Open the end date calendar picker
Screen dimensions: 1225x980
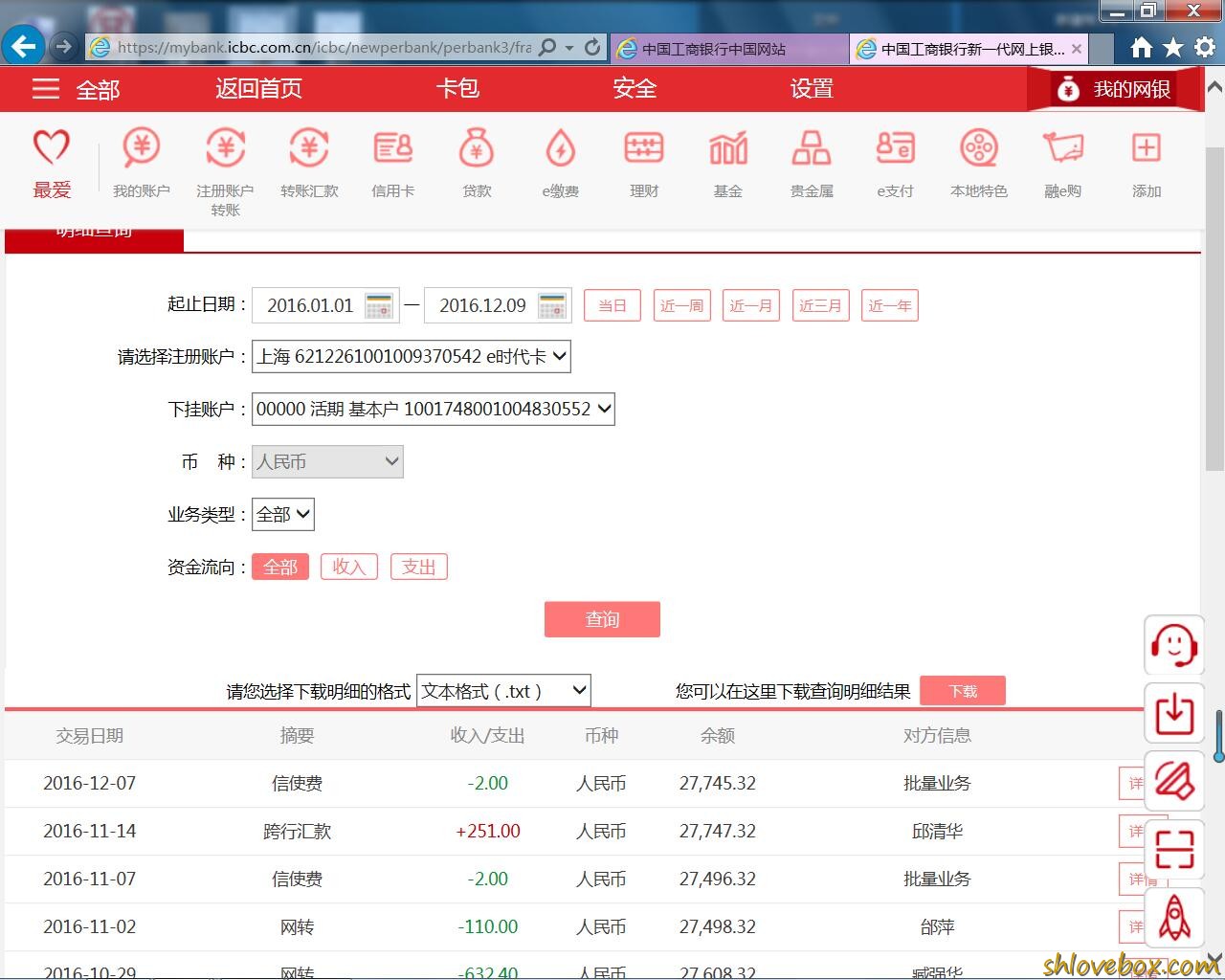point(552,306)
